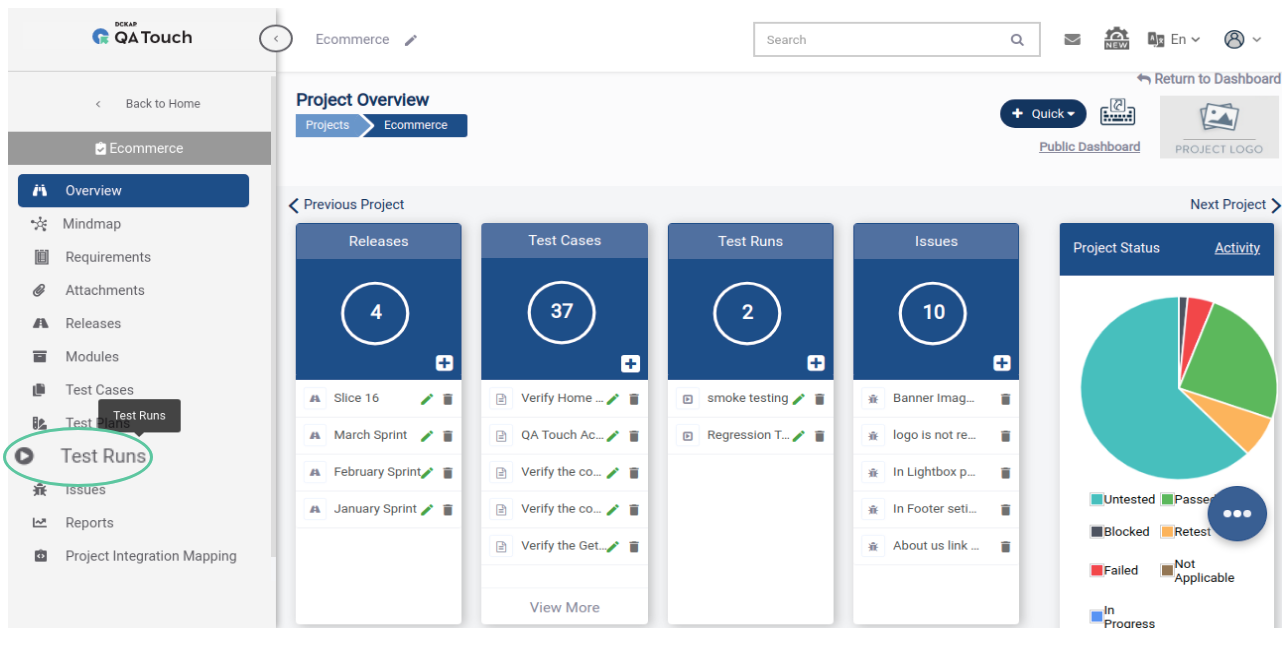
Task: Click the Issues count circle showing 10
Action: 934,312
